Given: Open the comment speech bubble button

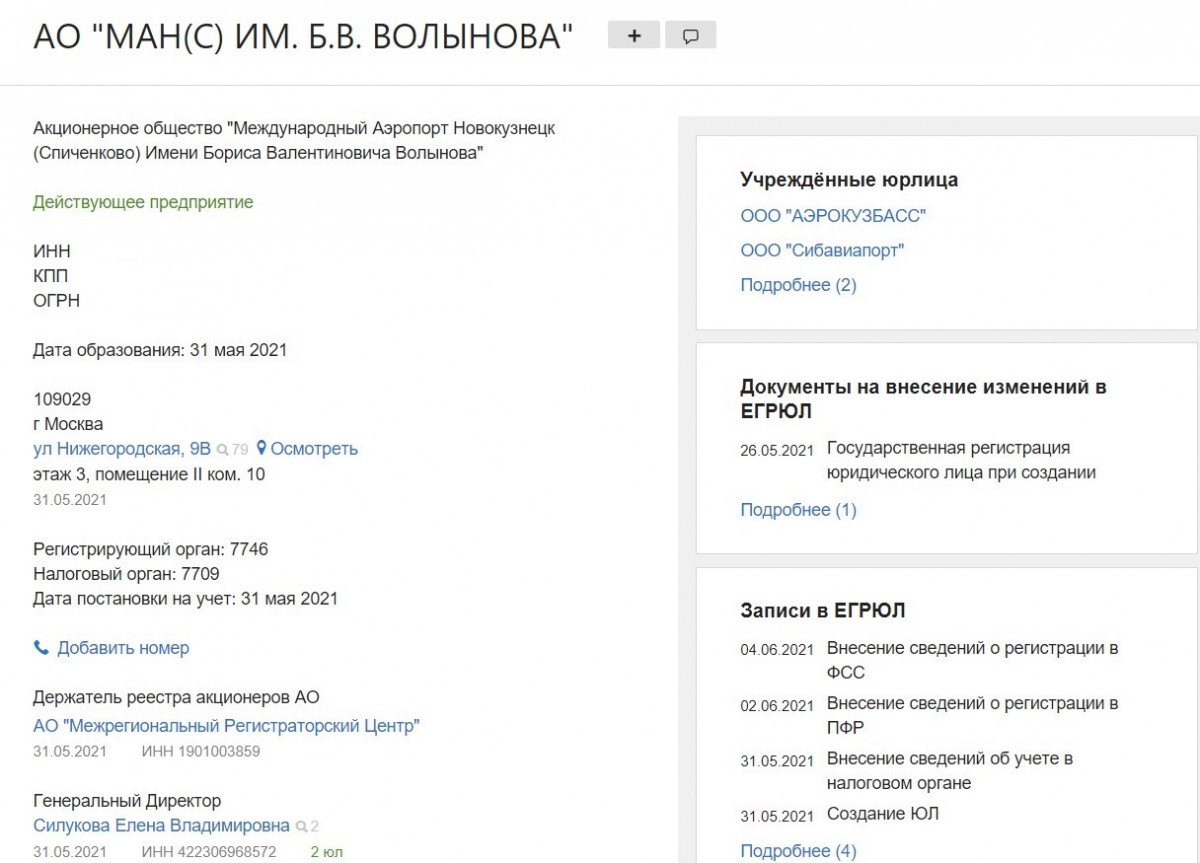Looking at the screenshot, I should coord(690,36).
